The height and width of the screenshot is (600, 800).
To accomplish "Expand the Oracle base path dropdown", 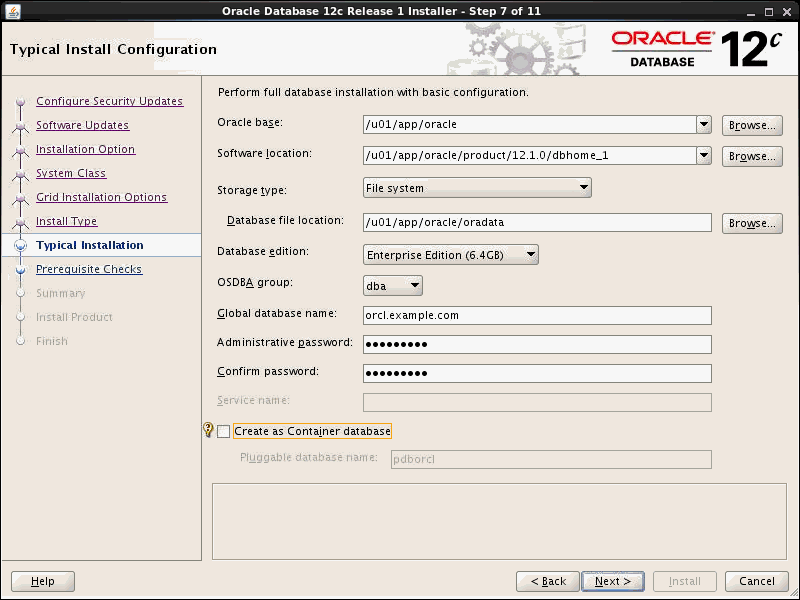I will (x=703, y=124).
